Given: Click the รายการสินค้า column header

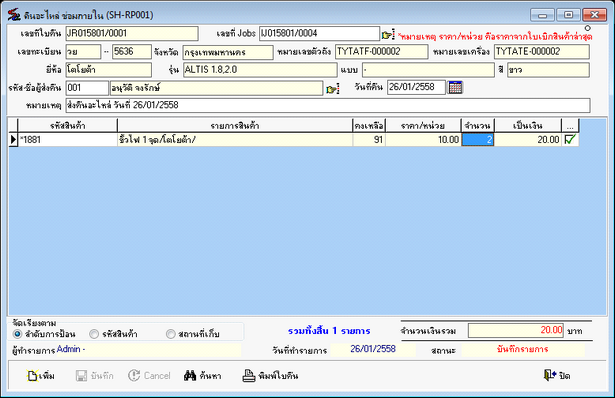Looking at the screenshot, I should coord(235,126).
